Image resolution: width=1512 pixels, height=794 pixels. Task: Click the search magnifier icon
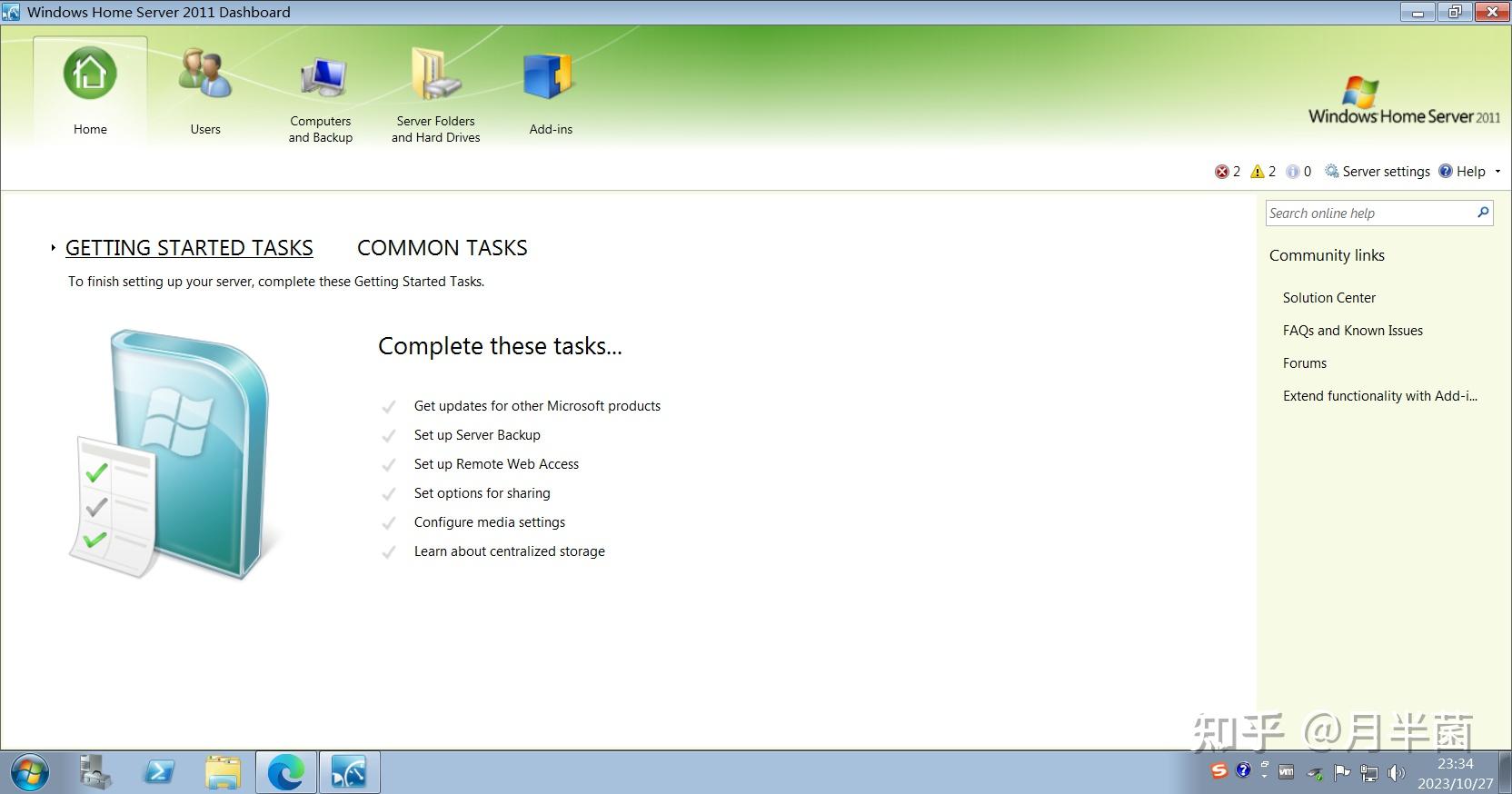(x=1483, y=213)
